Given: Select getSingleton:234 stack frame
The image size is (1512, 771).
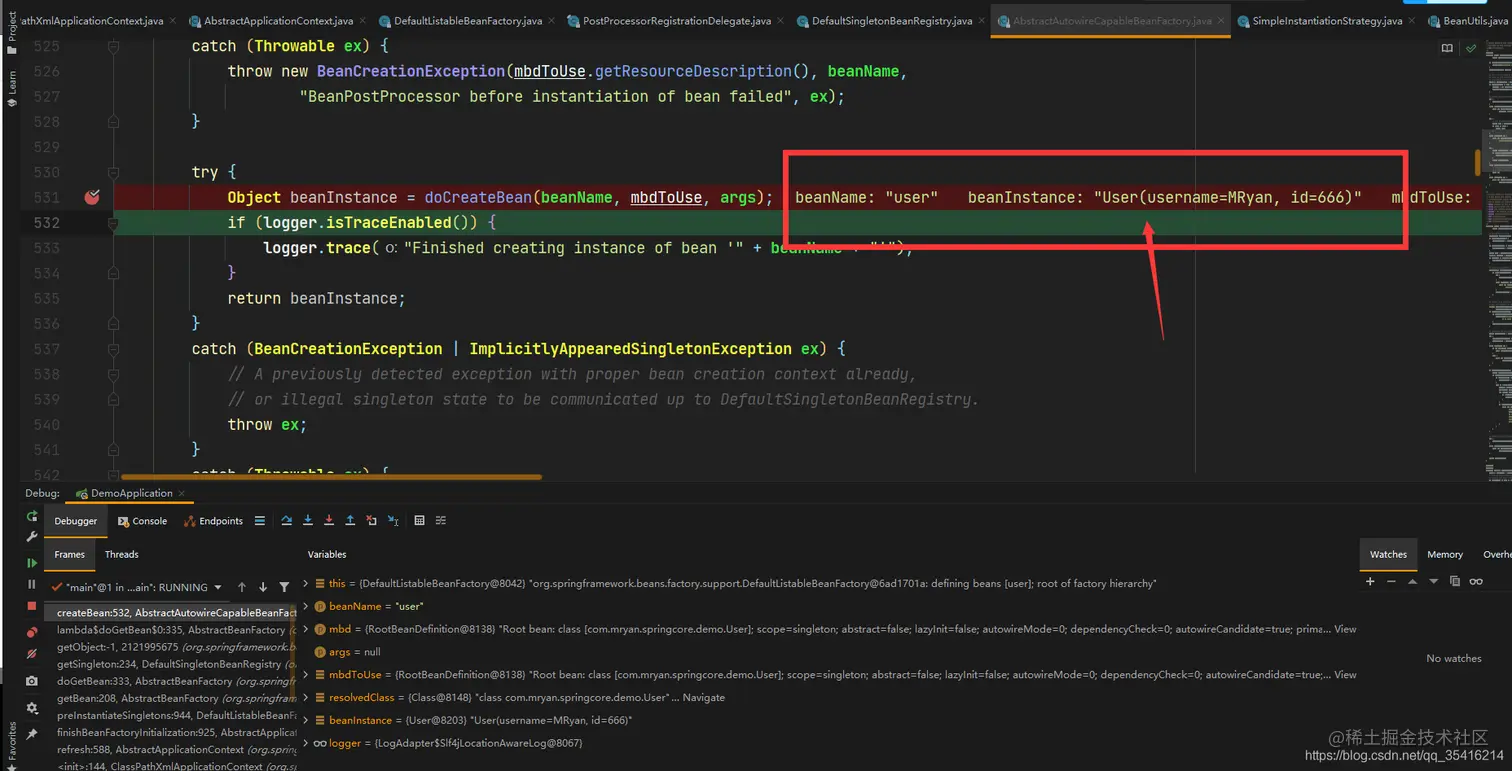Looking at the screenshot, I should pyautogui.click(x=172, y=664).
